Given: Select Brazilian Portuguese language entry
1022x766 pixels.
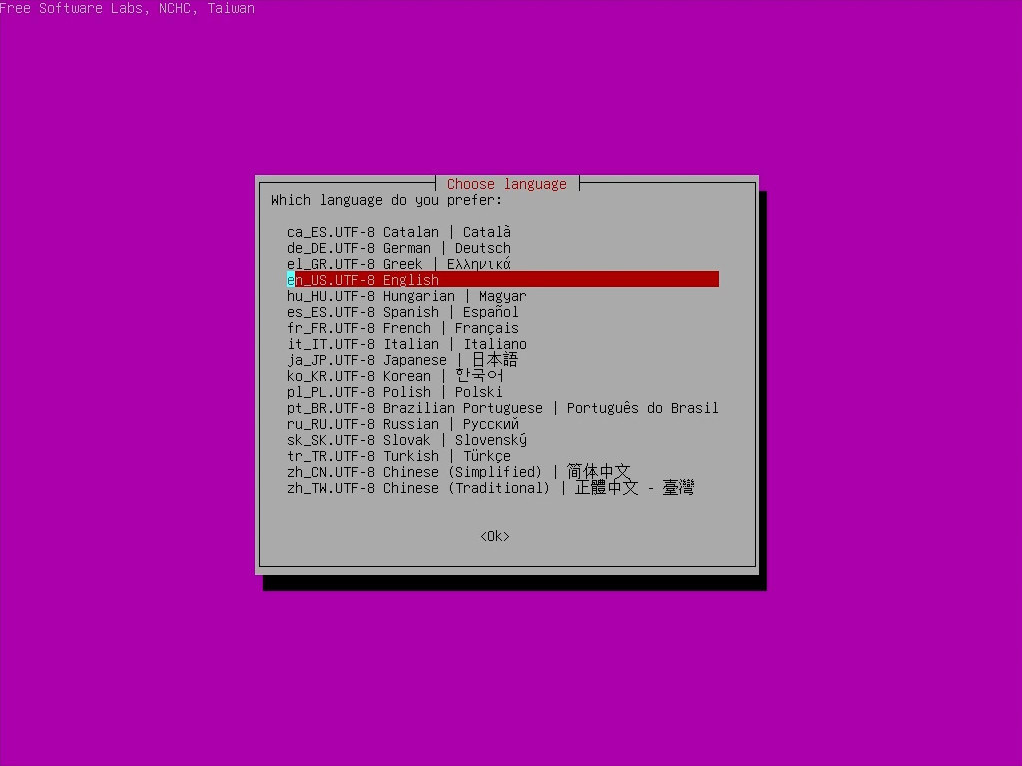Looking at the screenshot, I should [502, 408].
